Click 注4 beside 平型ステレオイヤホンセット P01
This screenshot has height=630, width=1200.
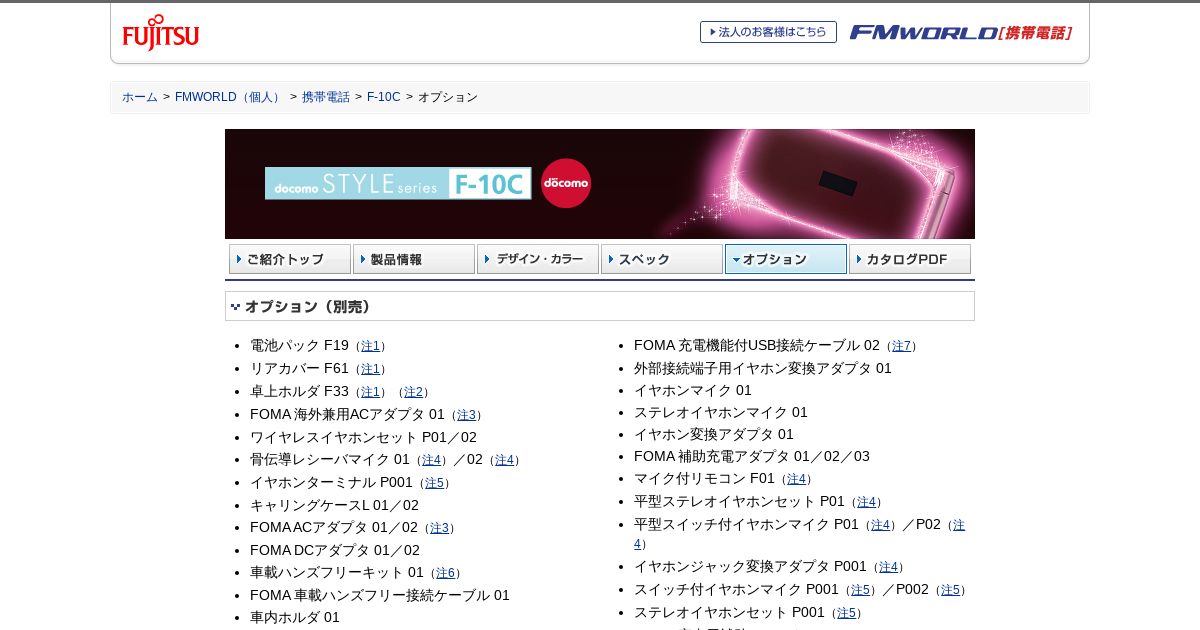pyautogui.click(x=866, y=502)
